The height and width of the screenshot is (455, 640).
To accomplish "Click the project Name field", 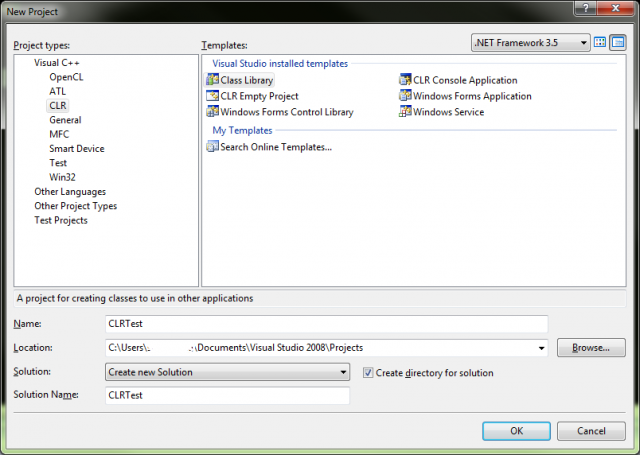I will point(327,324).
